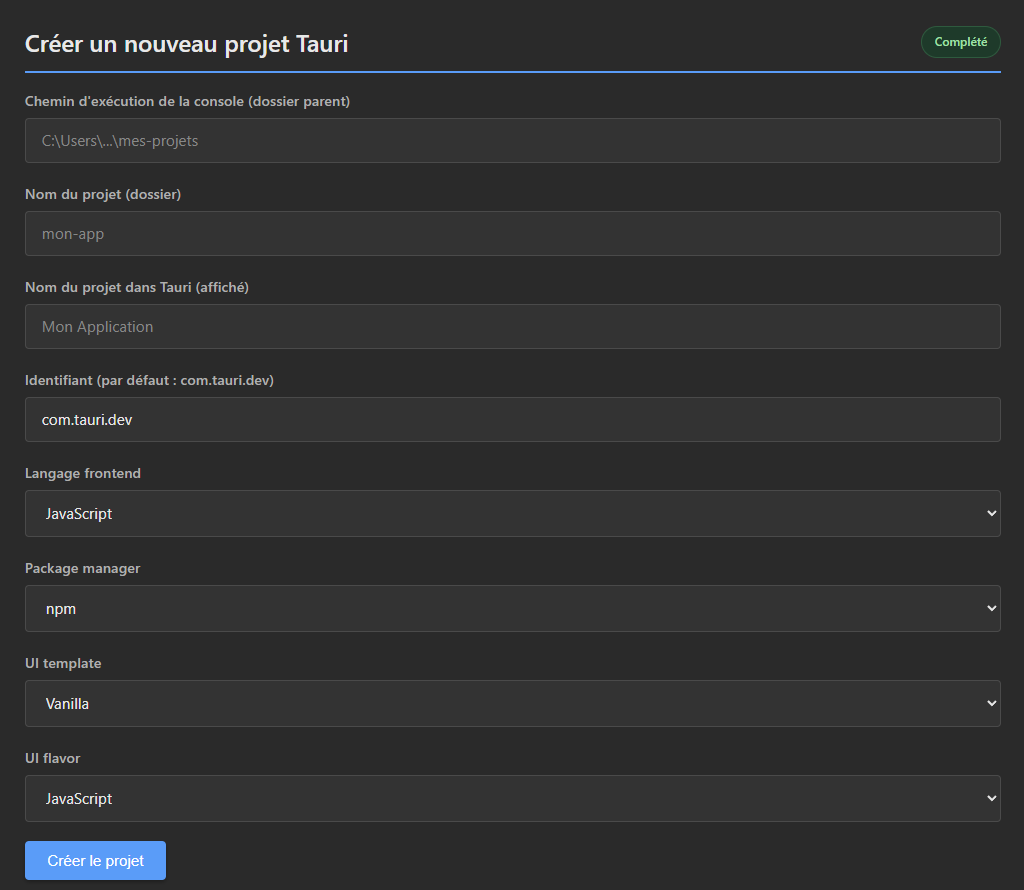
Task: Click the 'Créer un nouveau projet Tauri' heading
Action: [x=187, y=44]
